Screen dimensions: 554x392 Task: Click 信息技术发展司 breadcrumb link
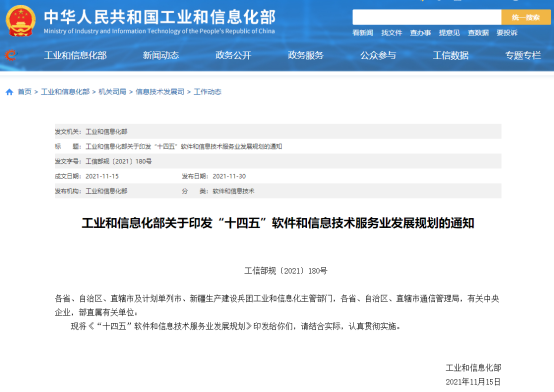click(160, 92)
